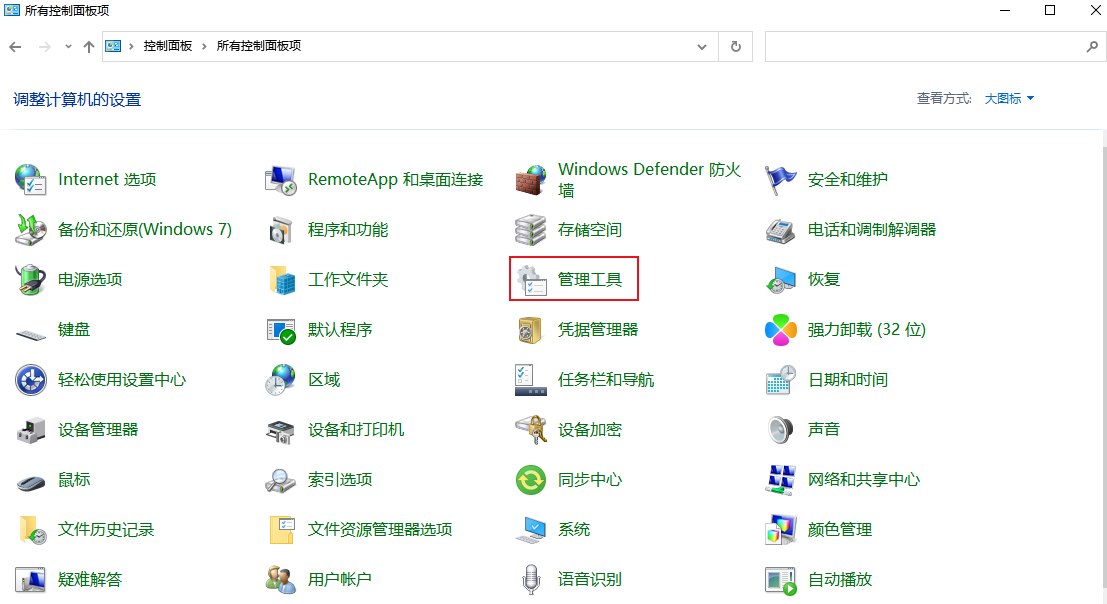
Task: Select 控制面板 in the breadcrumb bar
Action: [165, 45]
